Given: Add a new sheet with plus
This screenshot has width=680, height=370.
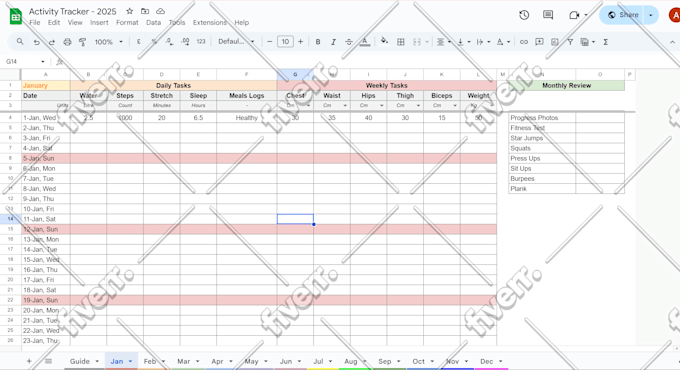Looking at the screenshot, I should point(29,361).
